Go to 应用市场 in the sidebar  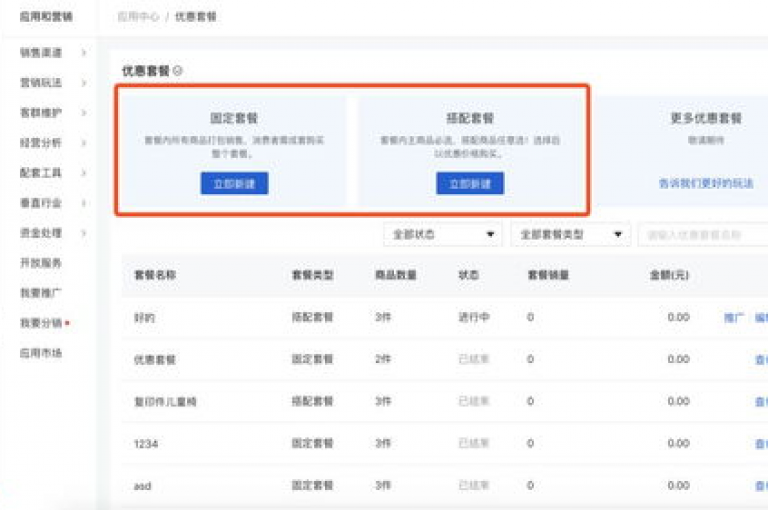(41, 353)
